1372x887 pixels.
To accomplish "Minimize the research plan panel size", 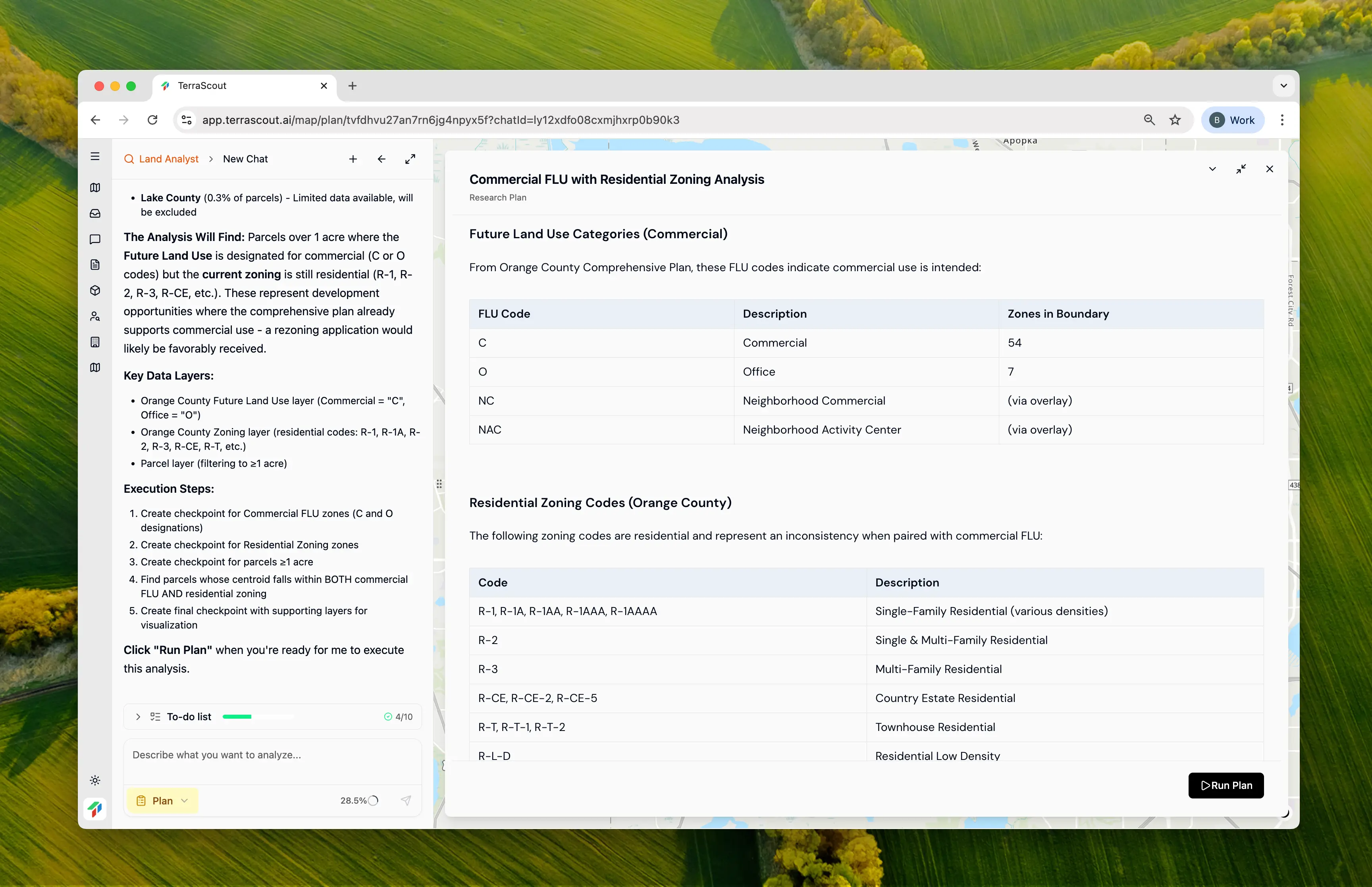I will (1241, 169).
